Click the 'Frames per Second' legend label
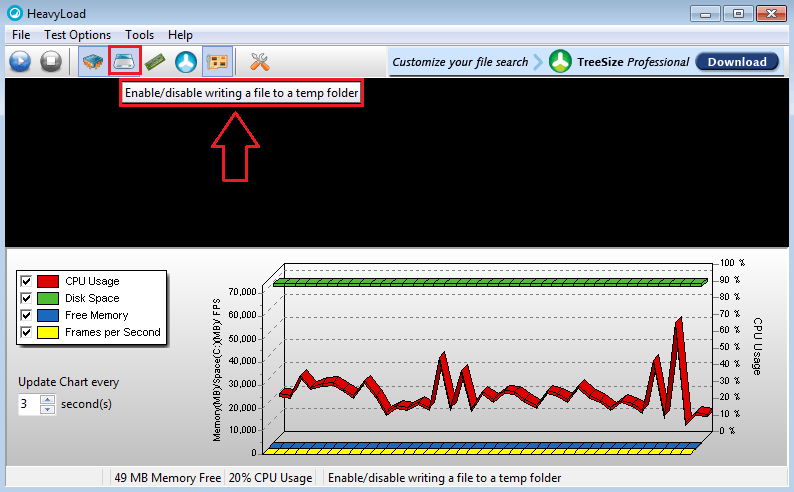 coord(112,333)
